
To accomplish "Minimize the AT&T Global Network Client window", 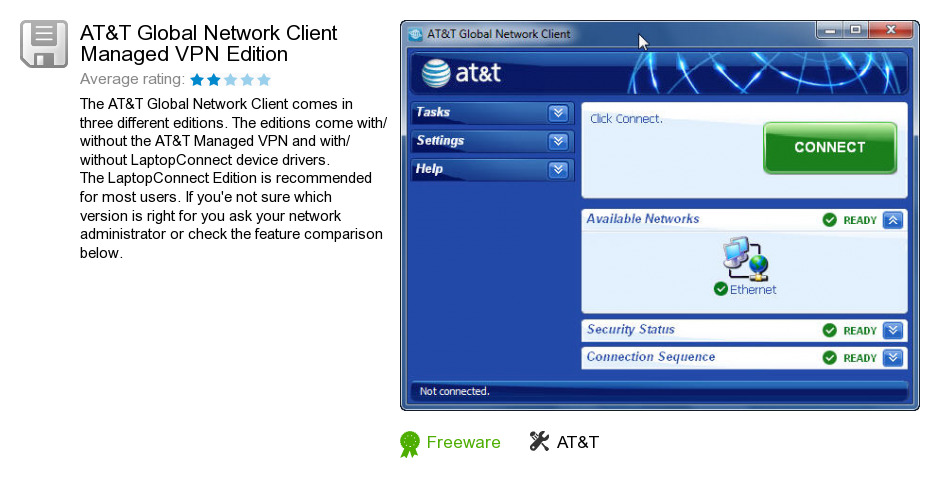I will pyautogui.click(x=830, y=30).
